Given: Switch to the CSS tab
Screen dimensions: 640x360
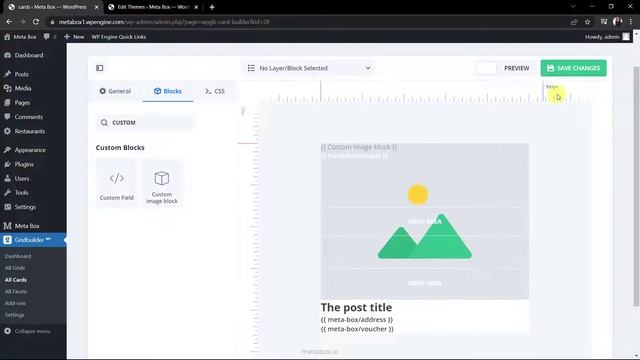Looking at the screenshot, I should [x=215, y=91].
